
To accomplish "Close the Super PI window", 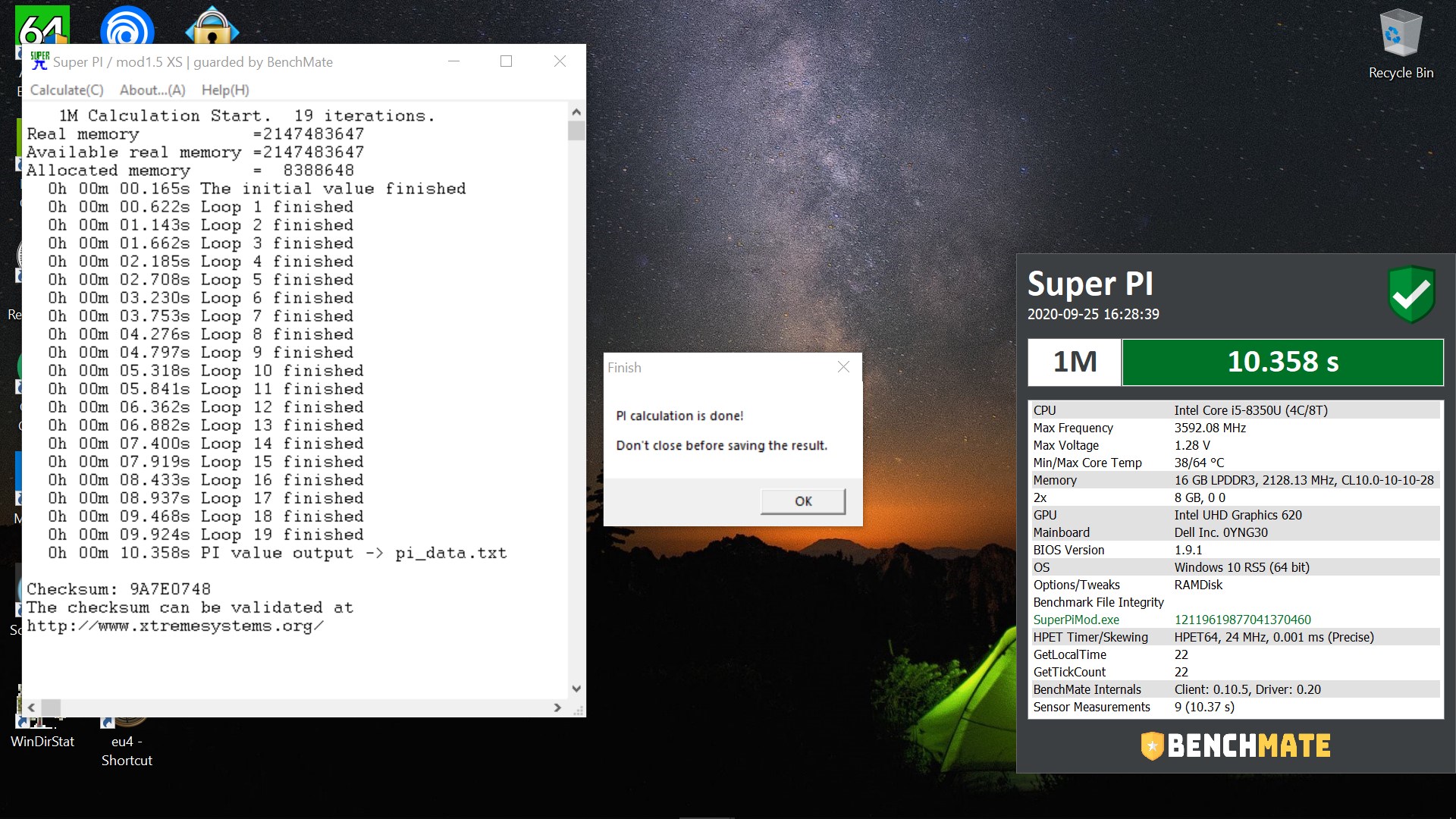I will [x=560, y=61].
